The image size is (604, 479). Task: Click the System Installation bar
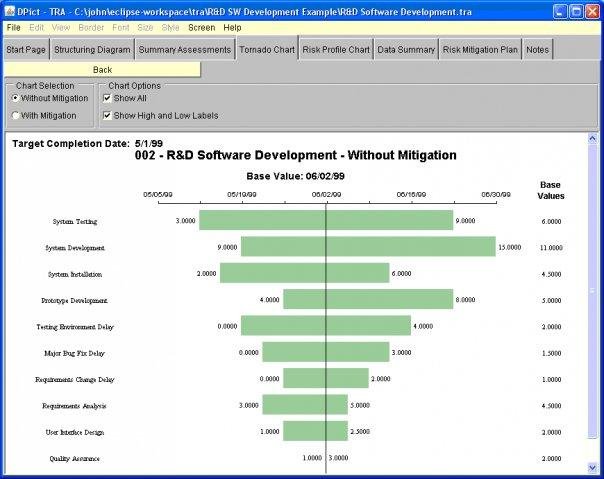[x=305, y=273]
